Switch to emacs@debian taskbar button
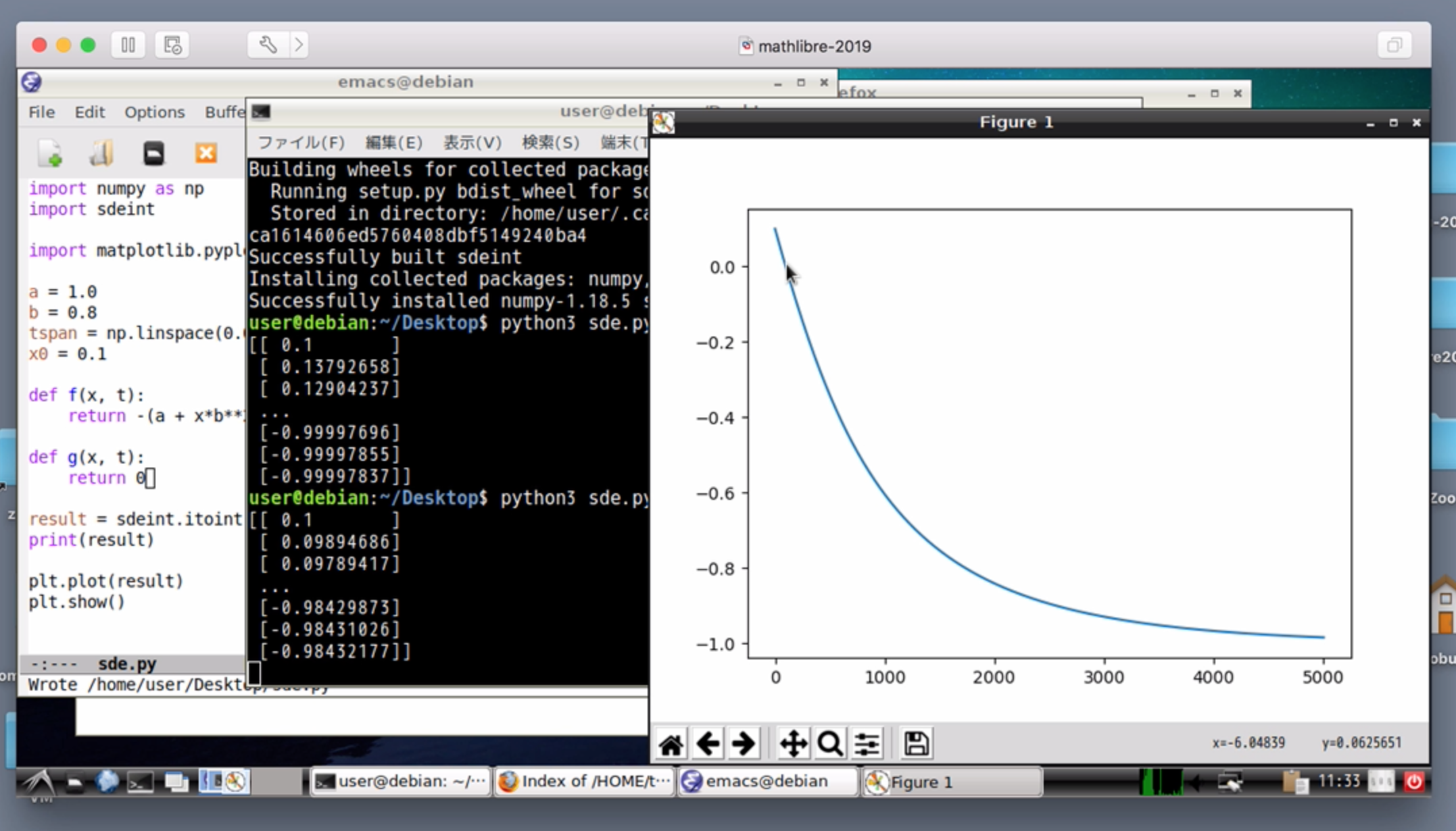The height and width of the screenshot is (831, 1456). click(x=767, y=782)
